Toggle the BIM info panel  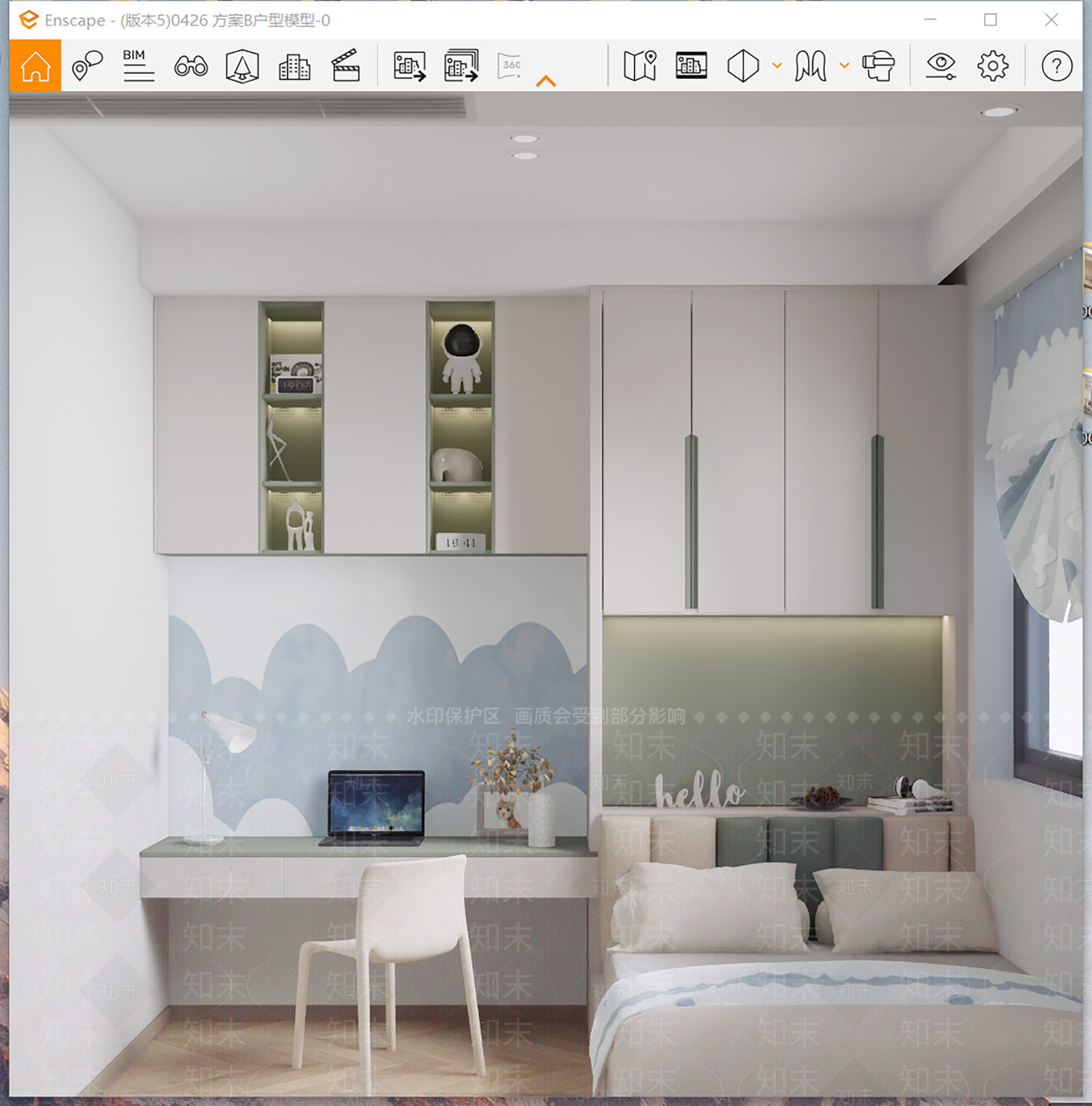coord(139,66)
